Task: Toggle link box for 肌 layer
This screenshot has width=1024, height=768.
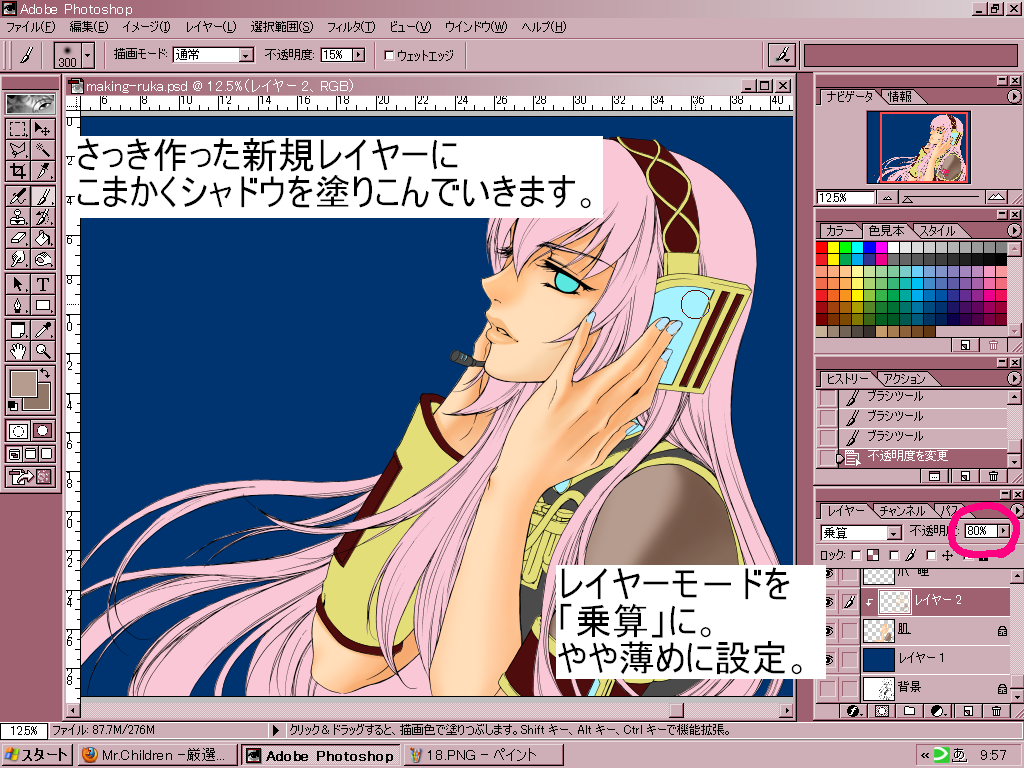Action: click(x=849, y=631)
